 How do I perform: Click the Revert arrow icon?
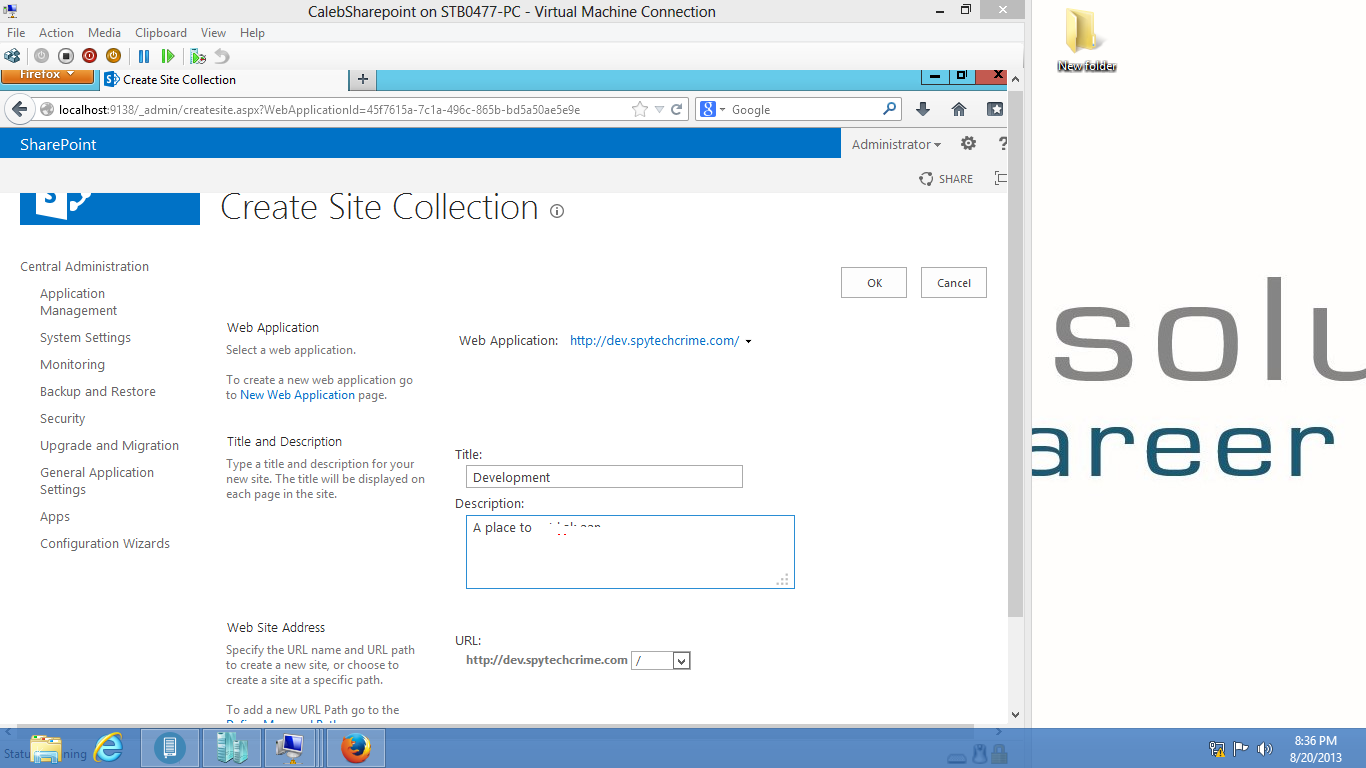222,56
